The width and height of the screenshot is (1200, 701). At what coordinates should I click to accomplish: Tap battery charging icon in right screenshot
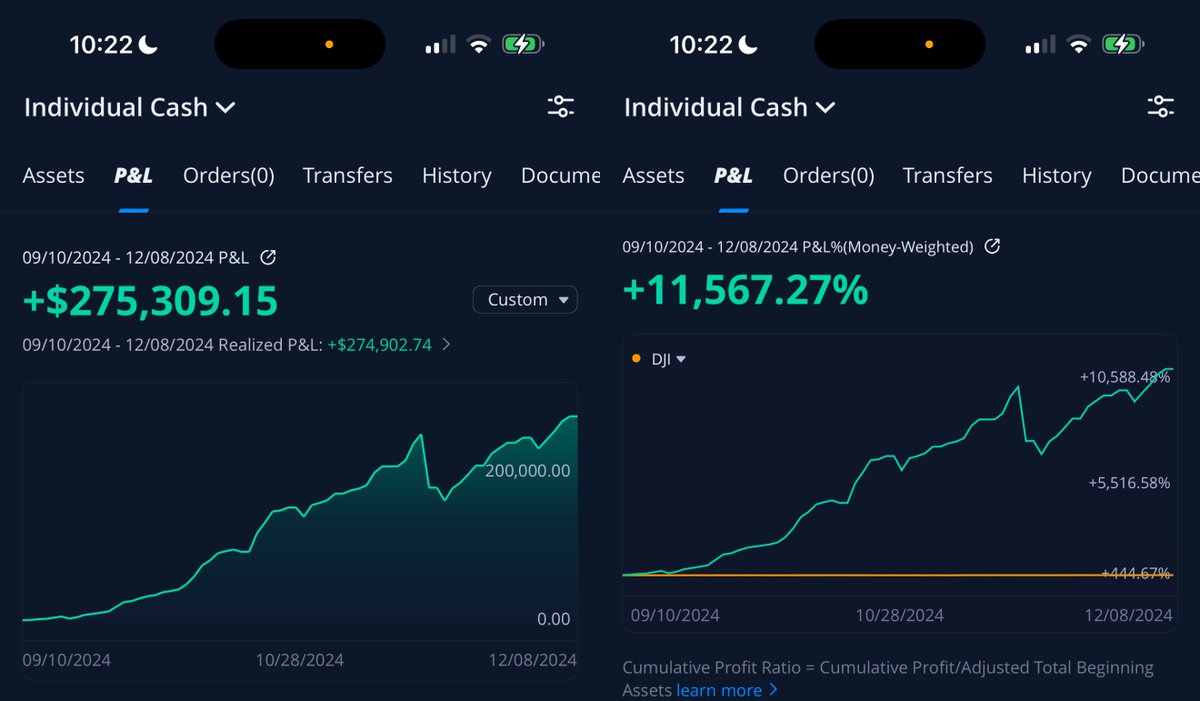tap(1122, 45)
